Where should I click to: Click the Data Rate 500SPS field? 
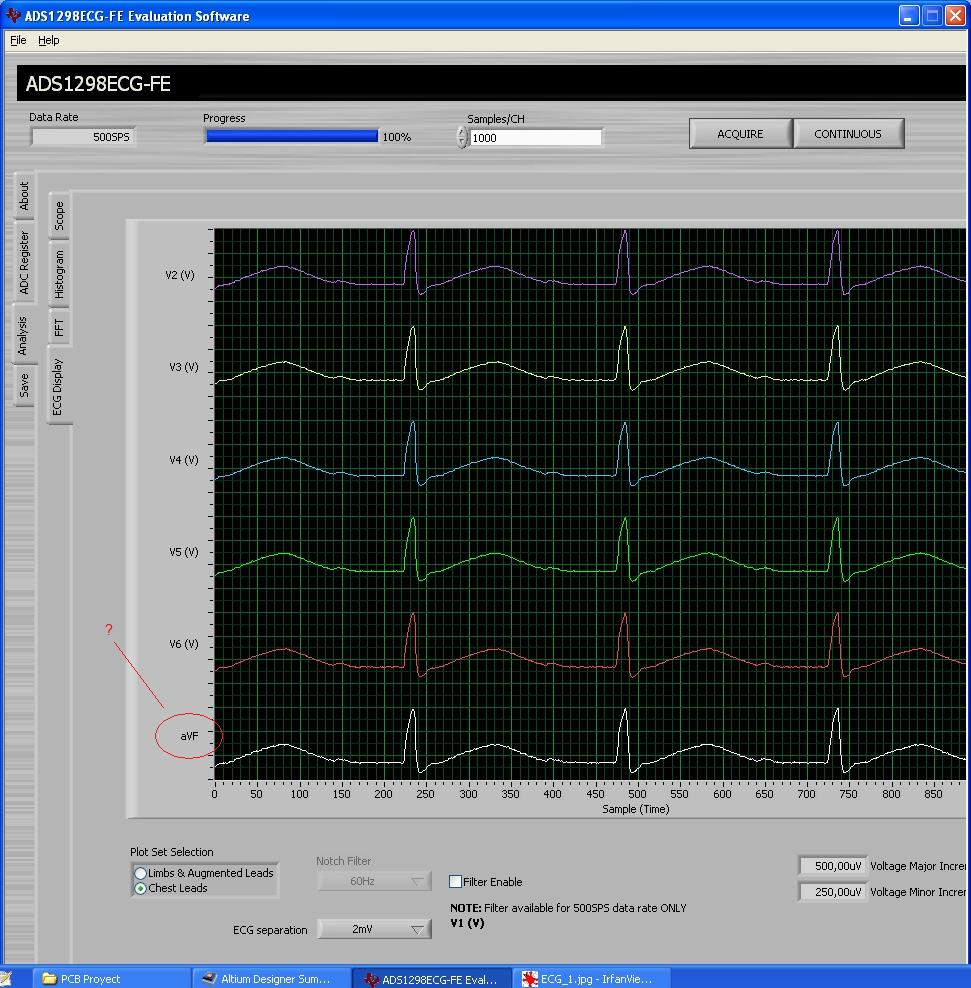click(83, 137)
